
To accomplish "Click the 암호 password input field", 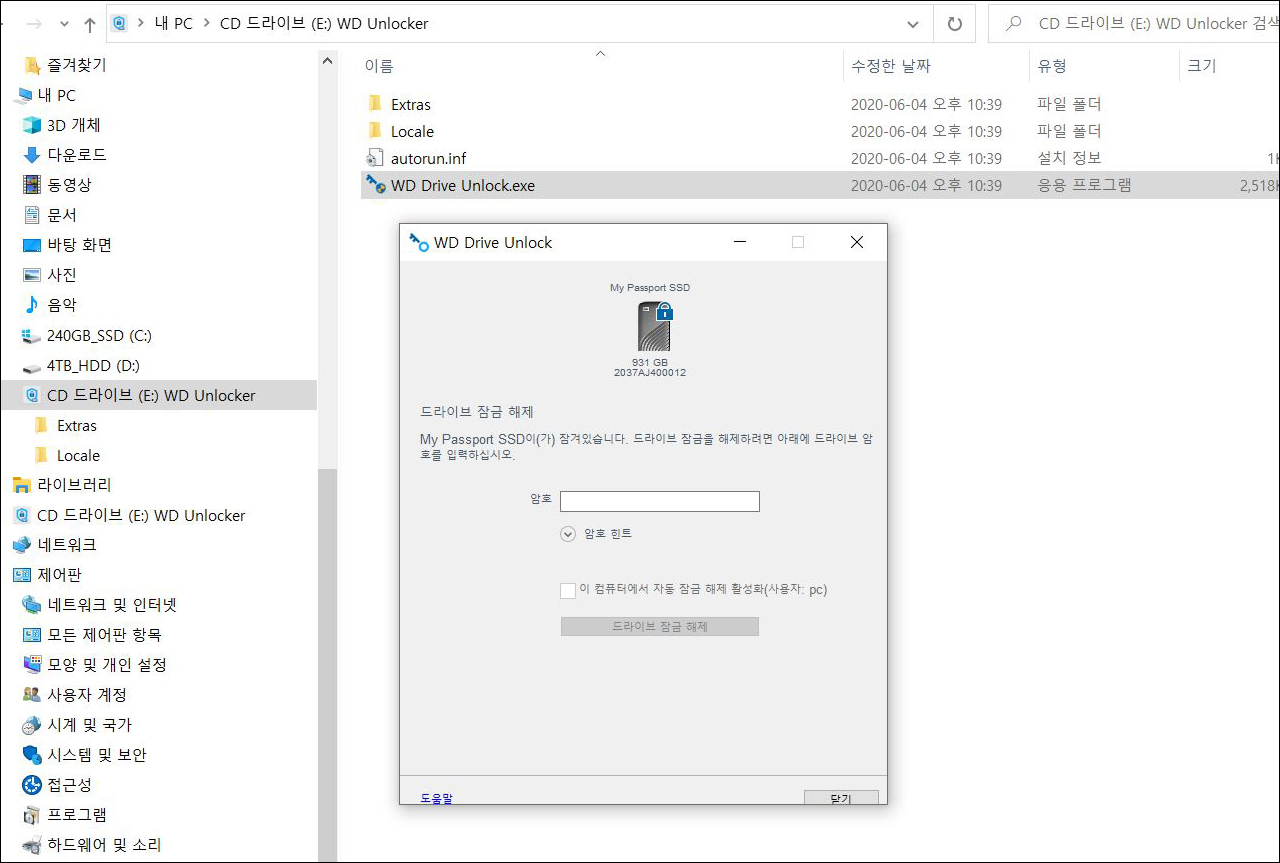I will coord(659,501).
